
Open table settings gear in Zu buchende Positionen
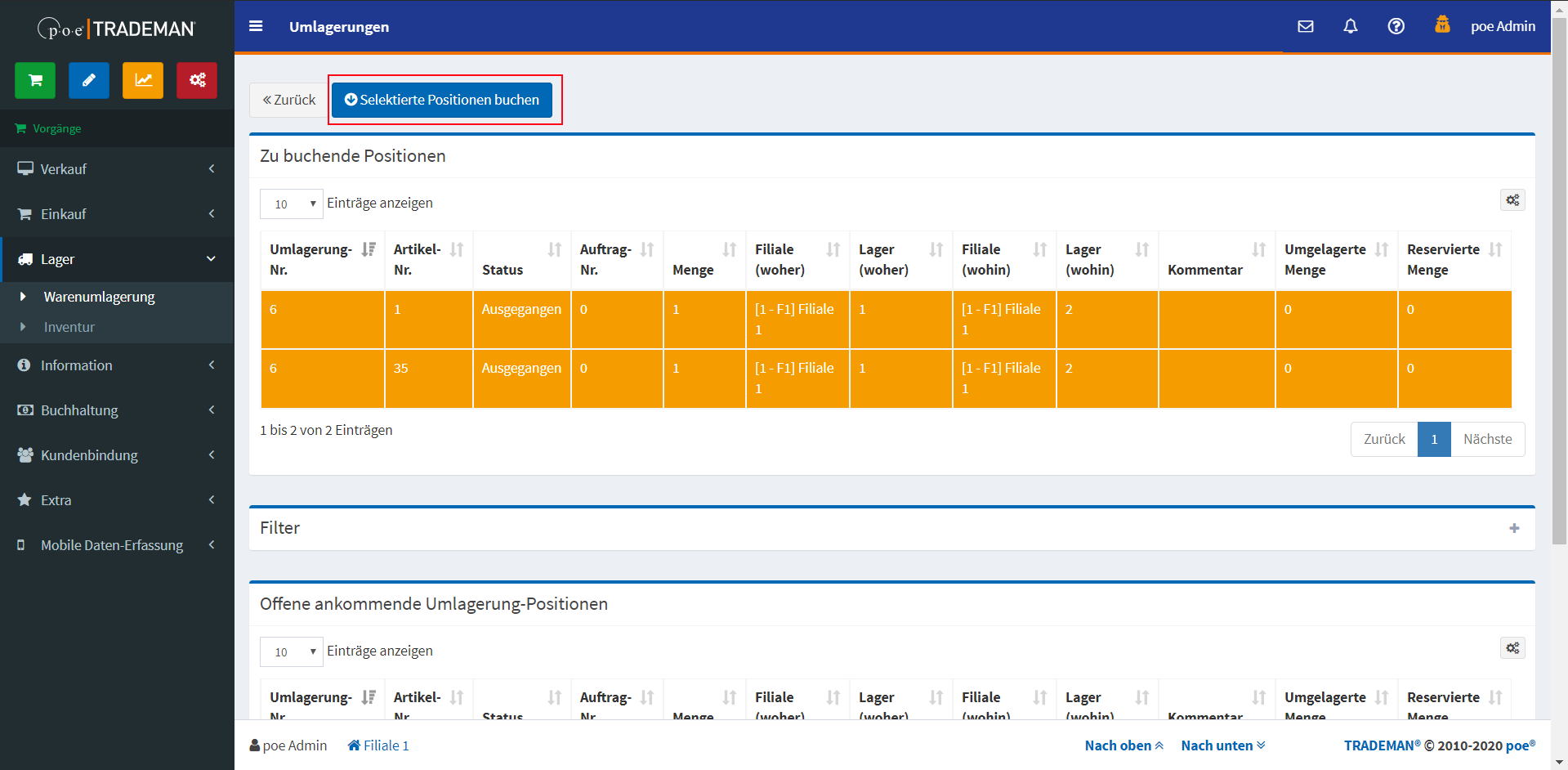tap(1512, 200)
